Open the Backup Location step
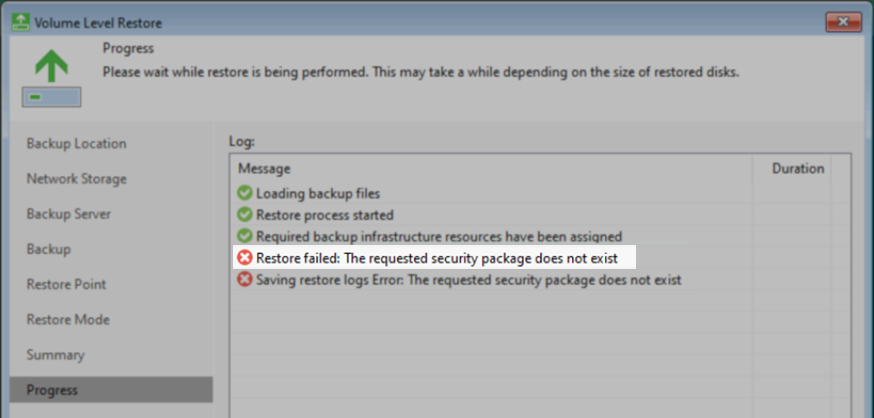This screenshot has width=874, height=418. click(x=76, y=144)
